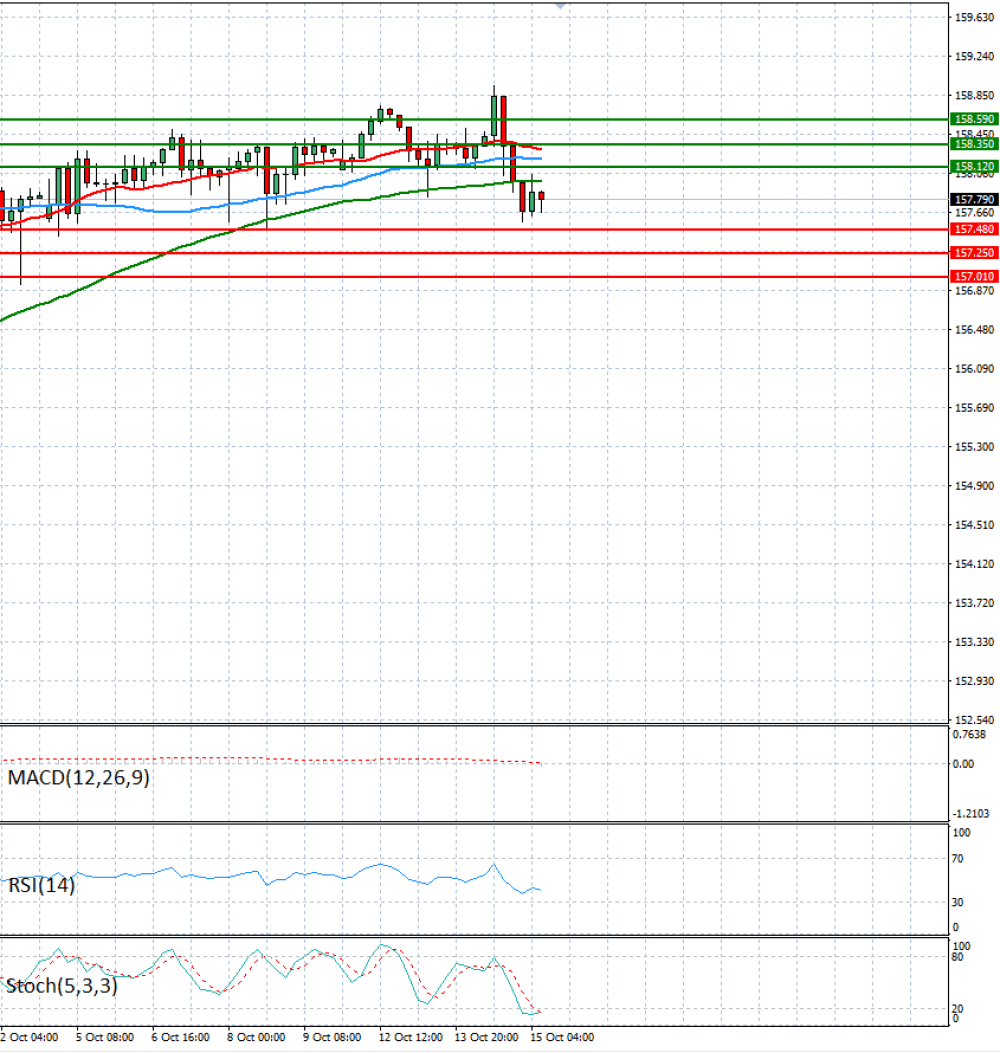Click the MACD(12,26,9) indicator label

coord(79,778)
